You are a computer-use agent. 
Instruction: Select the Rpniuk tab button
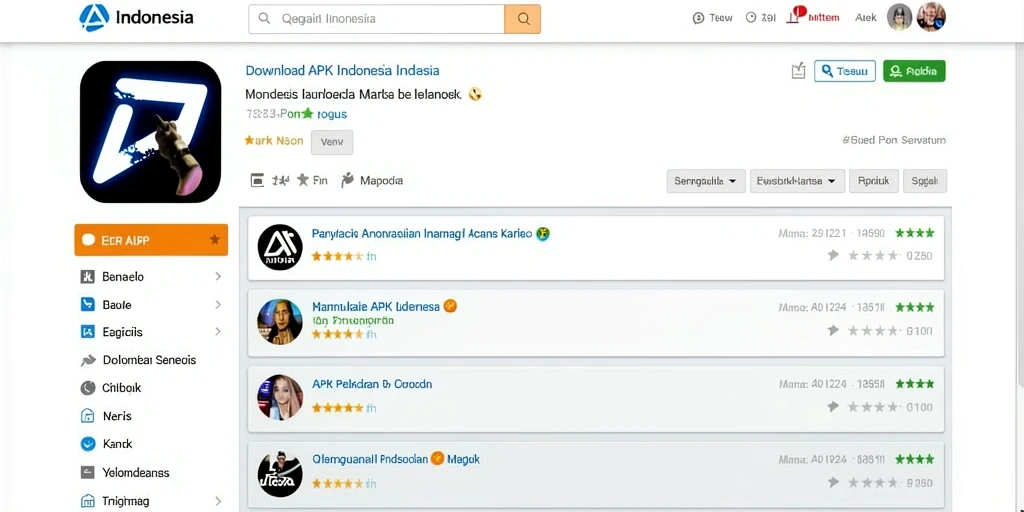tap(874, 181)
